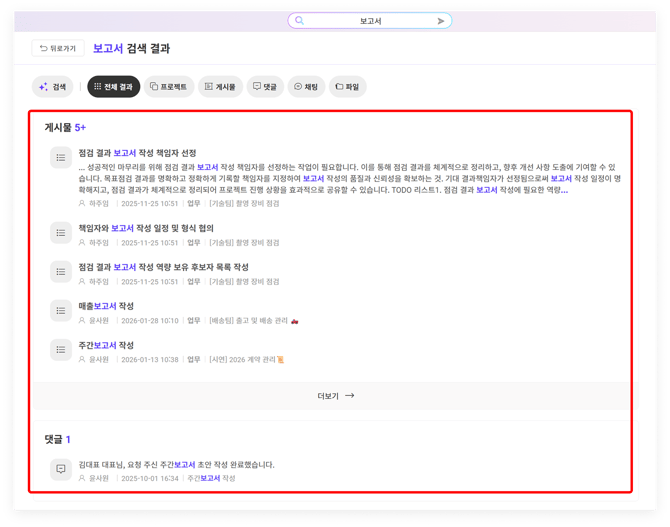Click list icon beside 후보자 목록 작성 post
Image resolution: width=670 pixels, height=527 pixels.
point(60,272)
